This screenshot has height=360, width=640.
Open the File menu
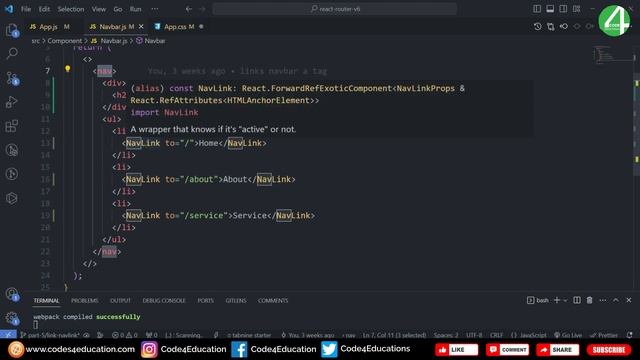[x=26, y=9]
